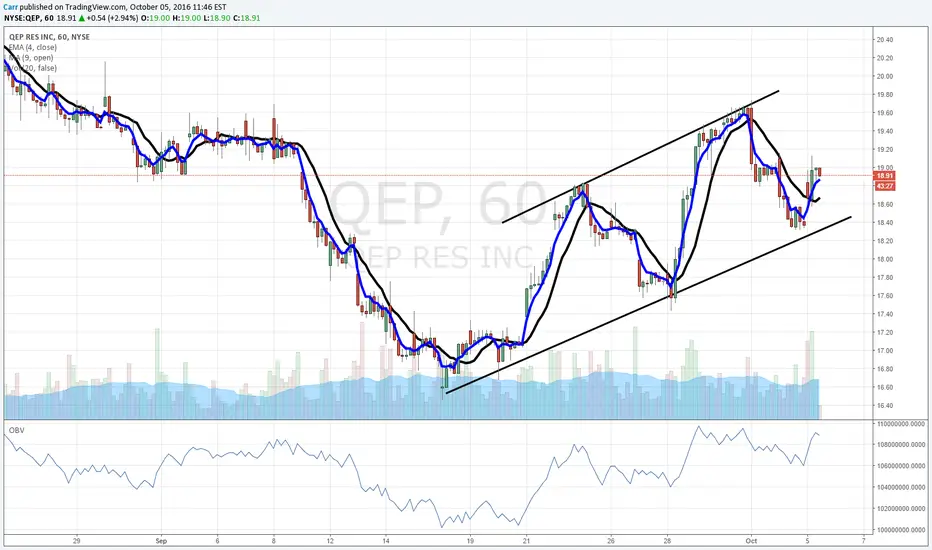The height and width of the screenshot is (550, 932).
Task: Click the 20.40 price axis label
Action: [x=884, y=40]
